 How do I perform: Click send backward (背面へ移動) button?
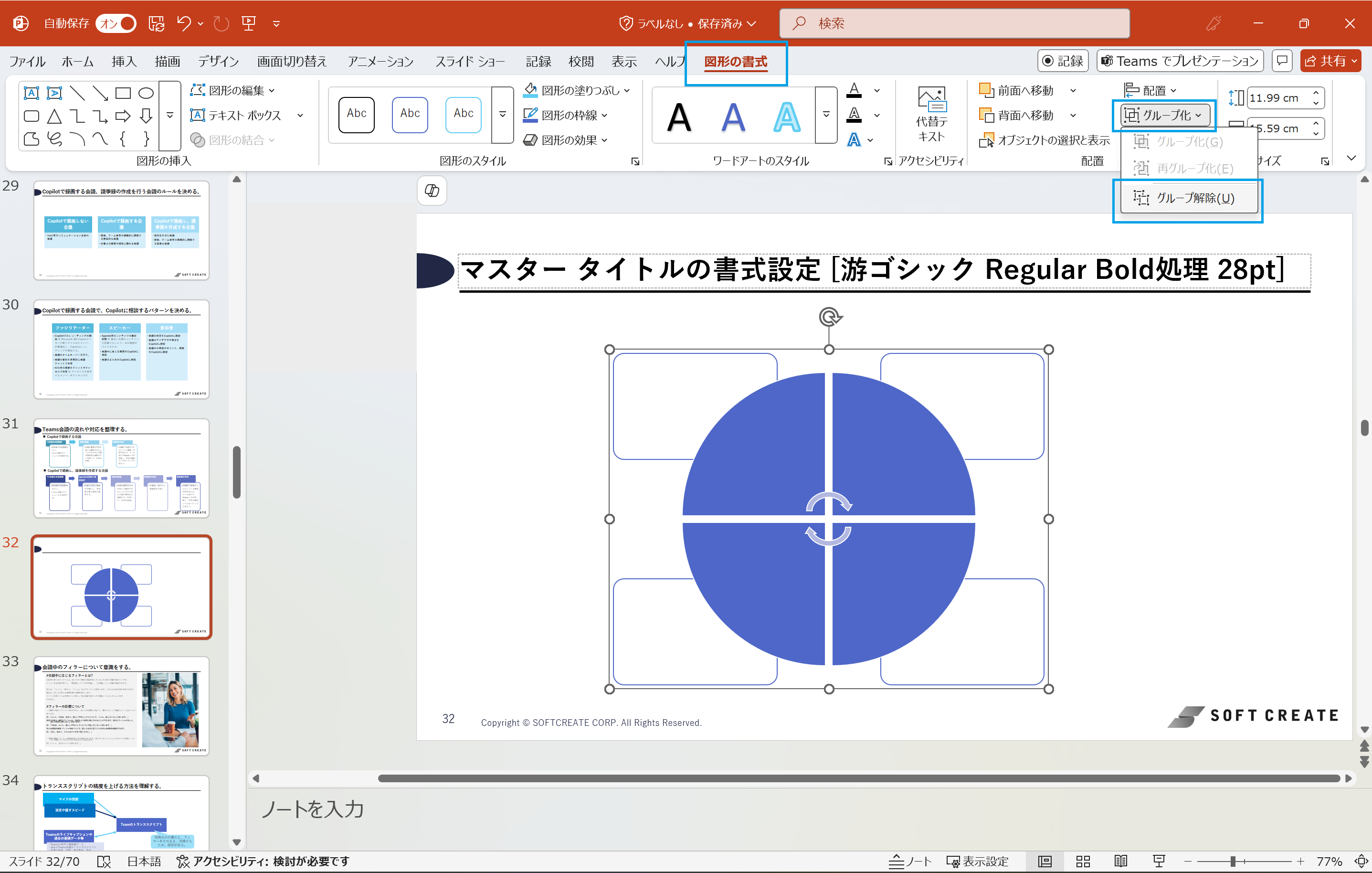(x=1017, y=115)
